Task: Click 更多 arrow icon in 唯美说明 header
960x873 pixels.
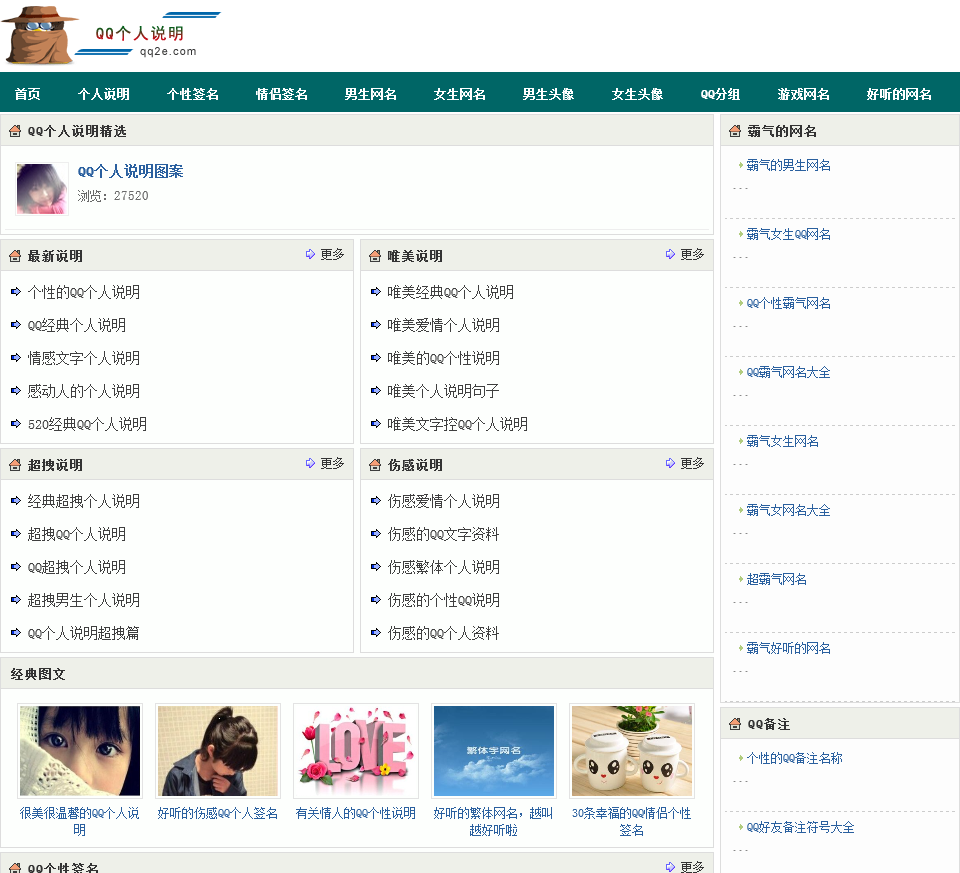Action: 670,254
